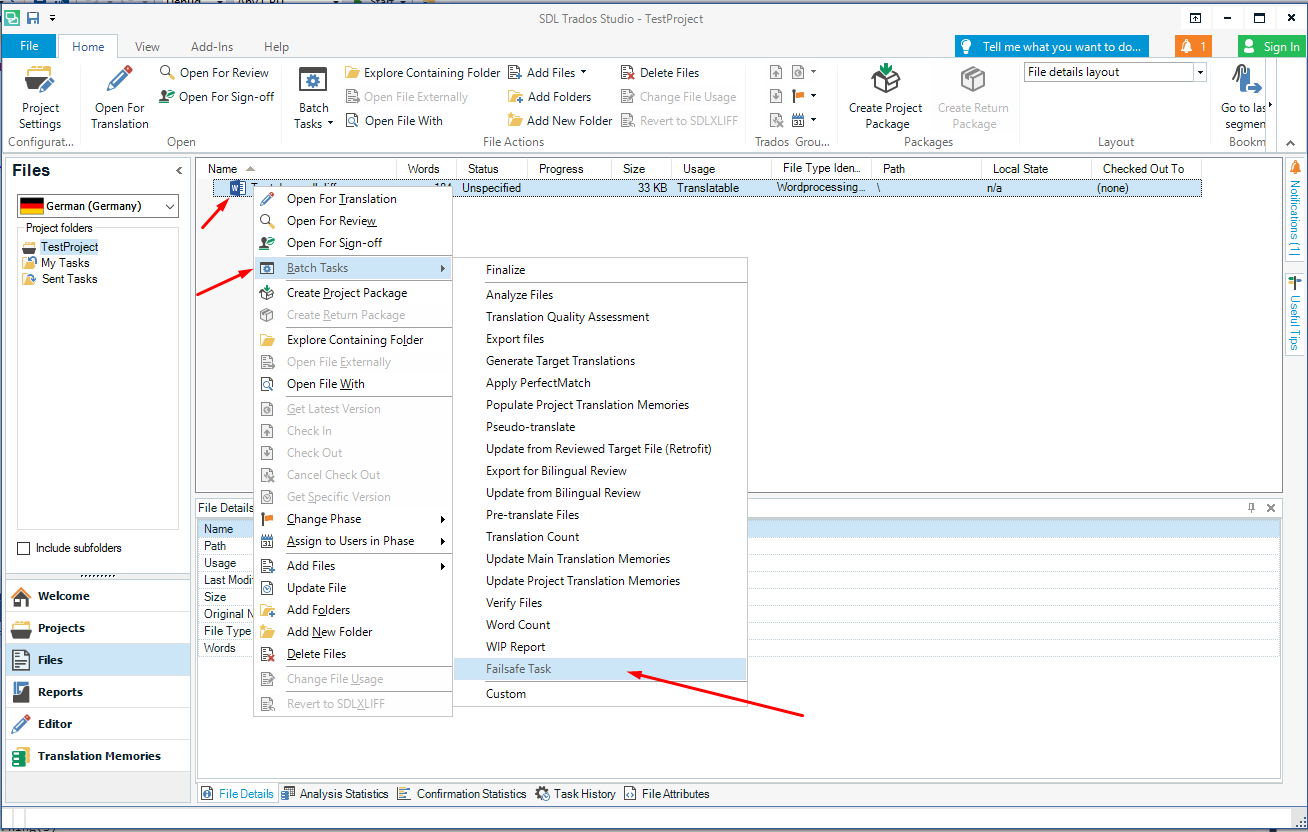
Task: Choose Explore Containing Folder in context menu
Action: [353, 340]
